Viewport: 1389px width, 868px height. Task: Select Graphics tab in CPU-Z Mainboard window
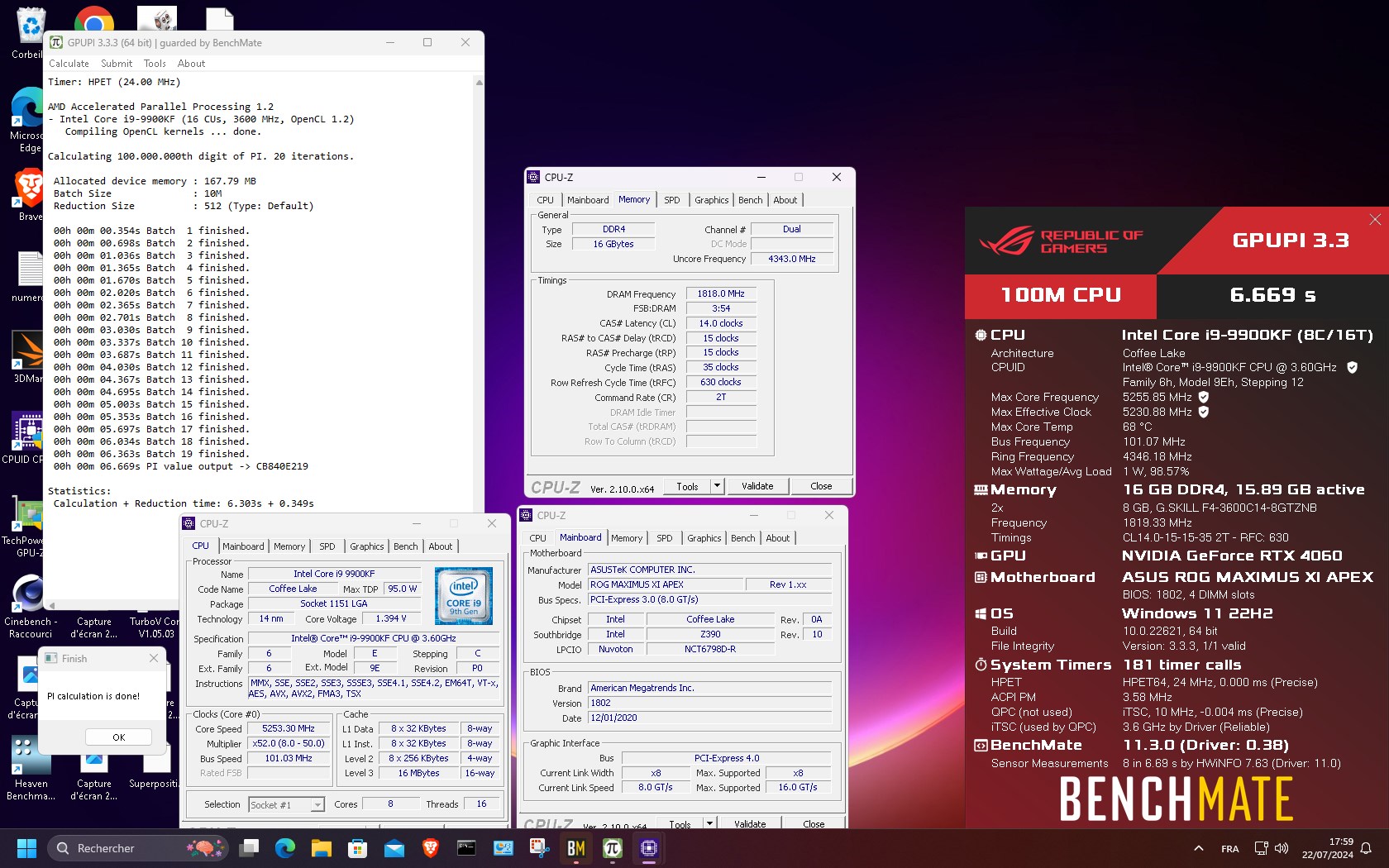click(704, 538)
